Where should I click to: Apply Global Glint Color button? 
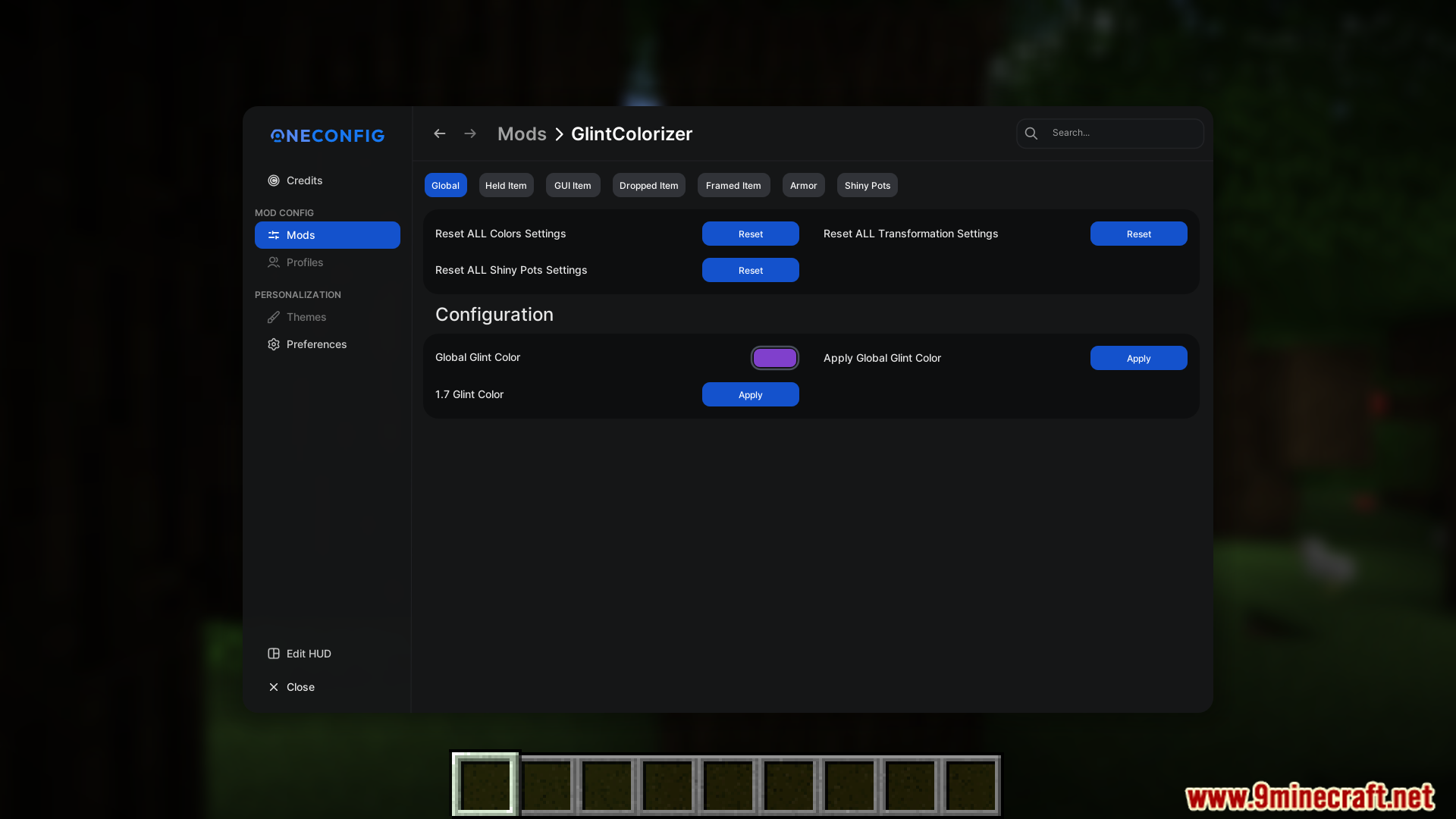[x=1139, y=358]
